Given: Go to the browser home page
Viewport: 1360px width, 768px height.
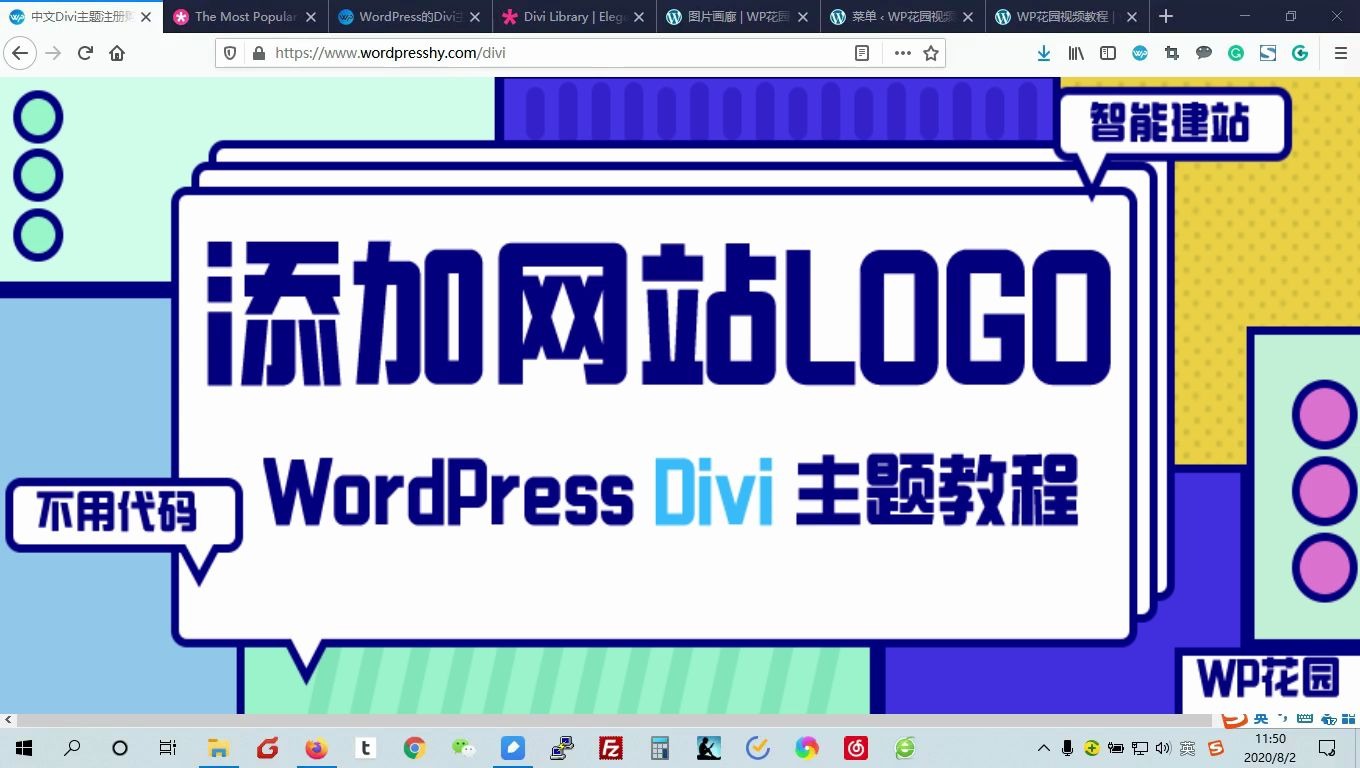Looking at the screenshot, I should [x=117, y=53].
